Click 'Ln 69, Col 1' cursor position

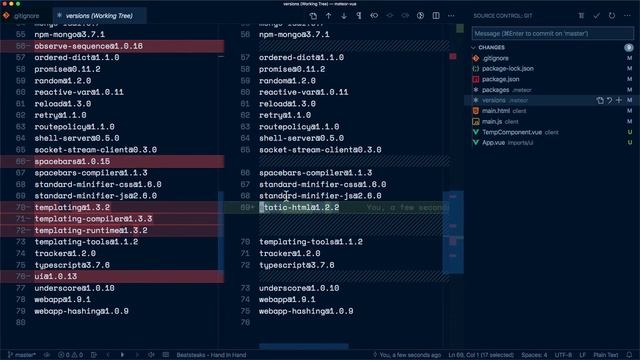481,355
